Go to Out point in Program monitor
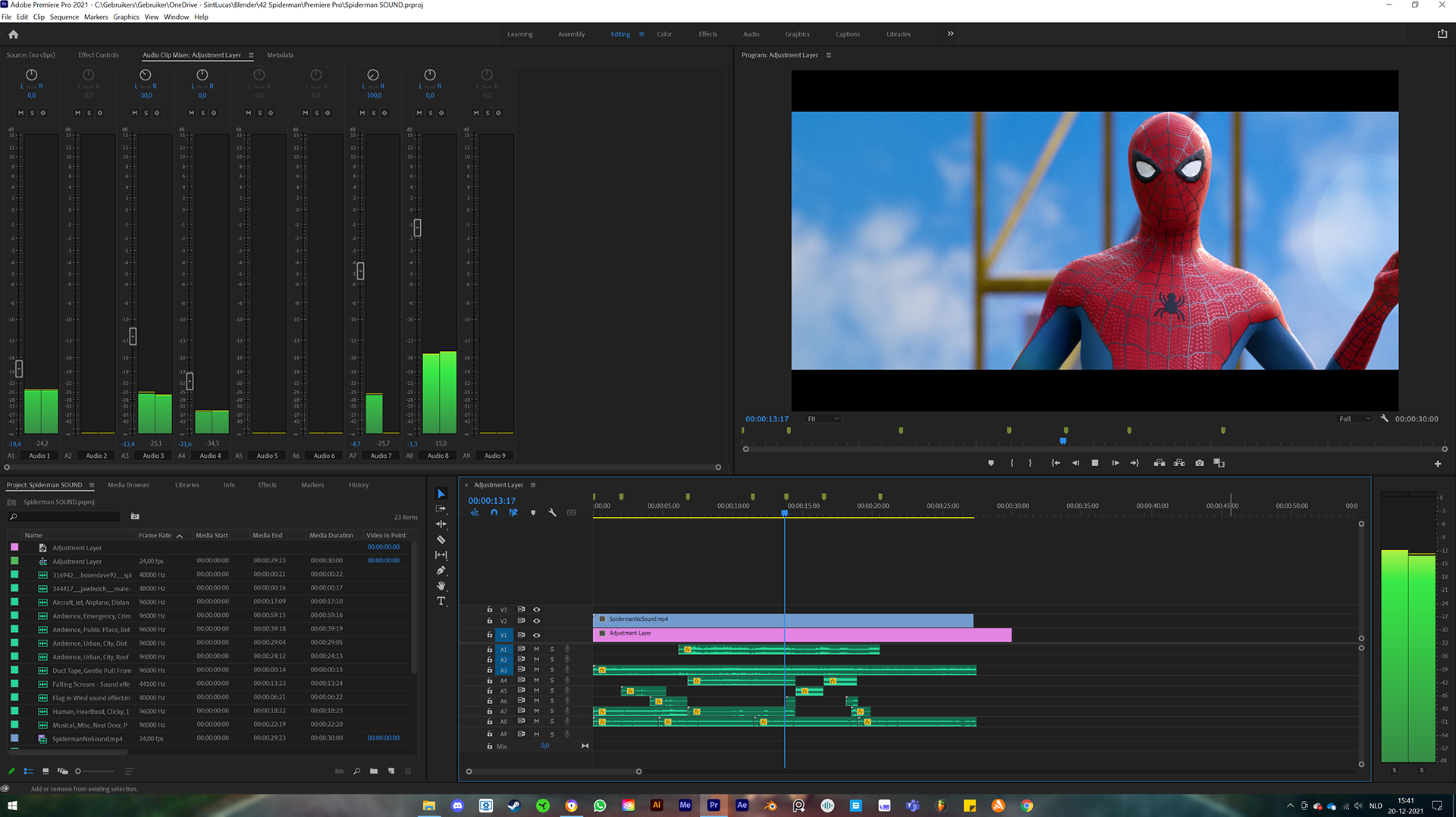1456x817 pixels. [1134, 463]
